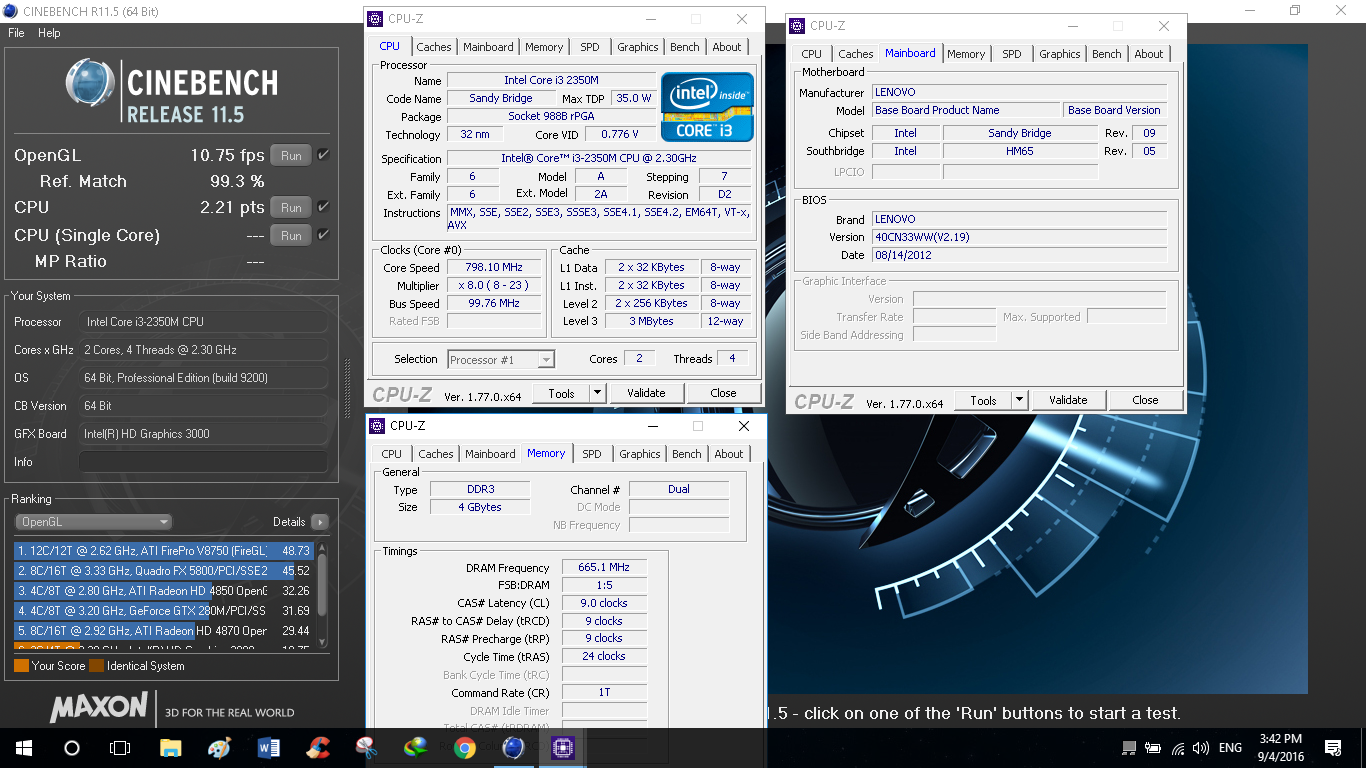Open Graphics tab in CPU-Z mainboard window

pyautogui.click(x=1060, y=54)
